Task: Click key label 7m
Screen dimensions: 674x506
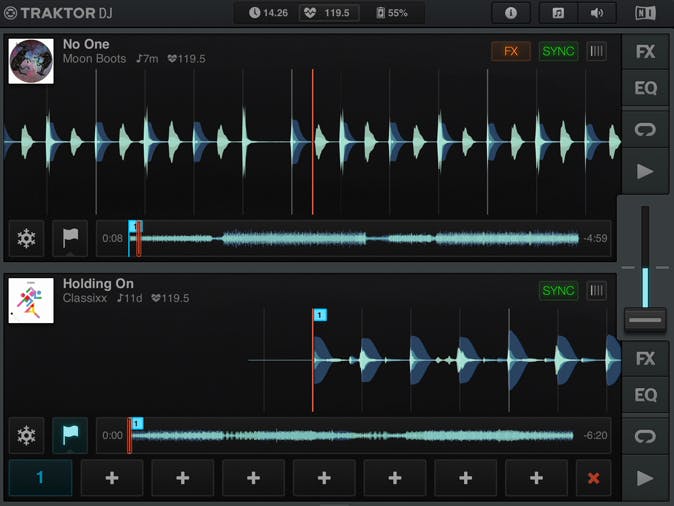Action: tap(147, 58)
